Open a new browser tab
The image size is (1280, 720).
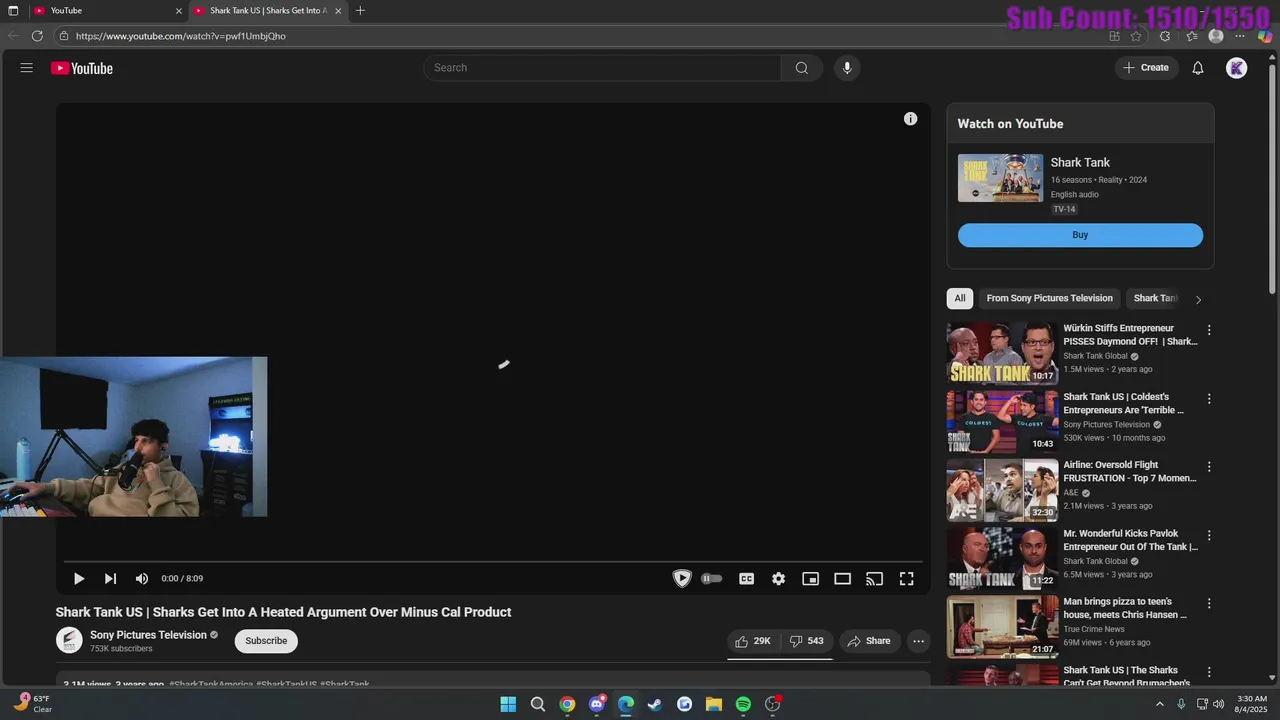(x=360, y=11)
